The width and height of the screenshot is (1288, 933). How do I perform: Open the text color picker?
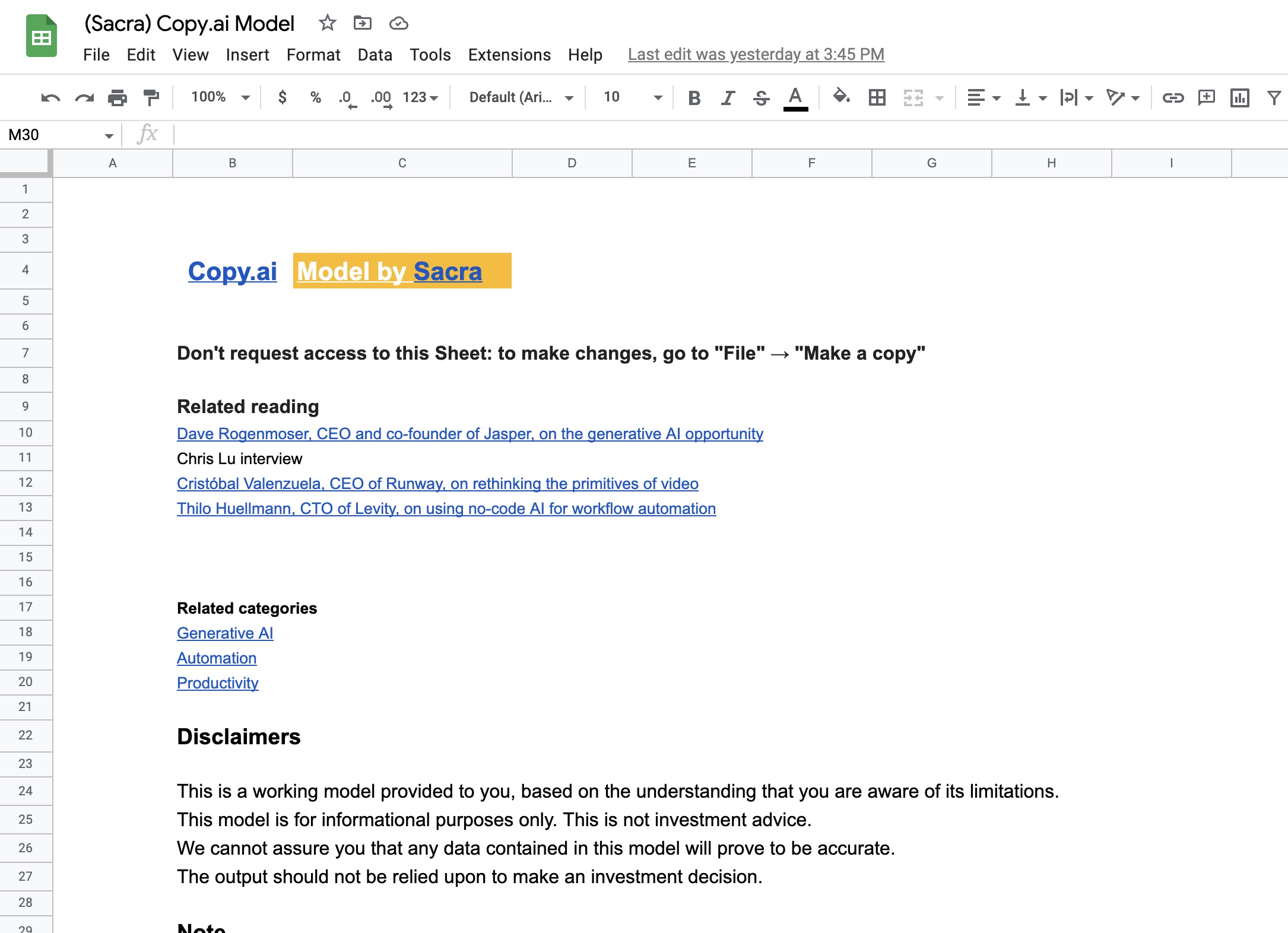point(795,98)
